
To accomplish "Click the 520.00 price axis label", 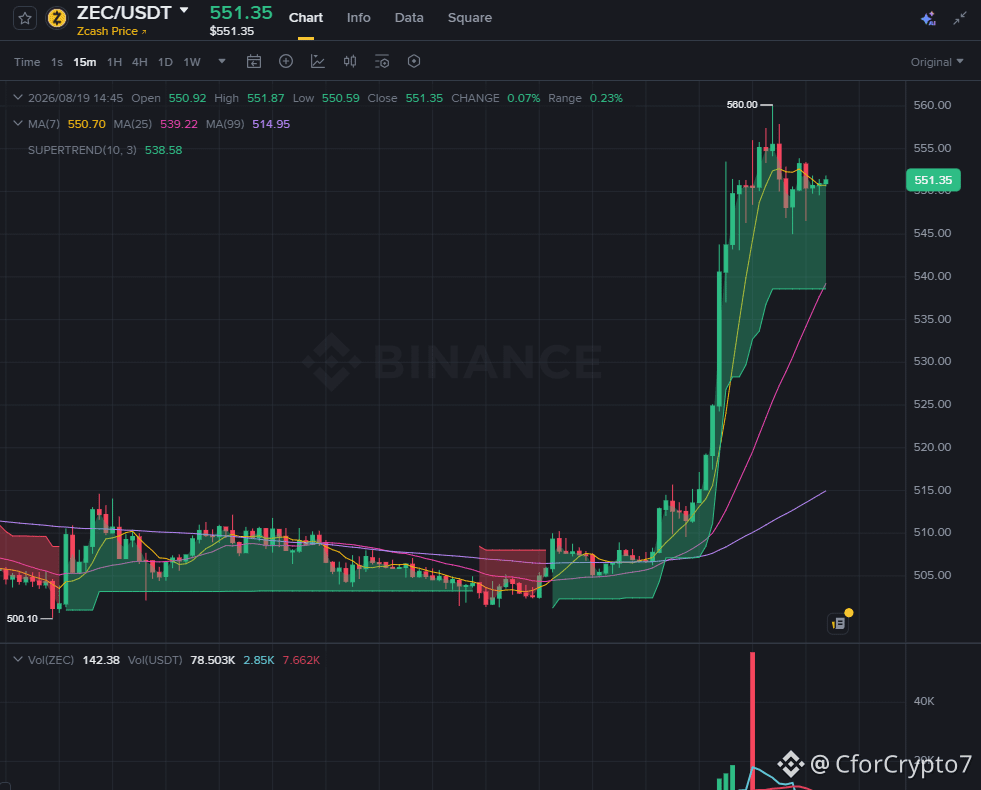I will click(x=932, y=447).
